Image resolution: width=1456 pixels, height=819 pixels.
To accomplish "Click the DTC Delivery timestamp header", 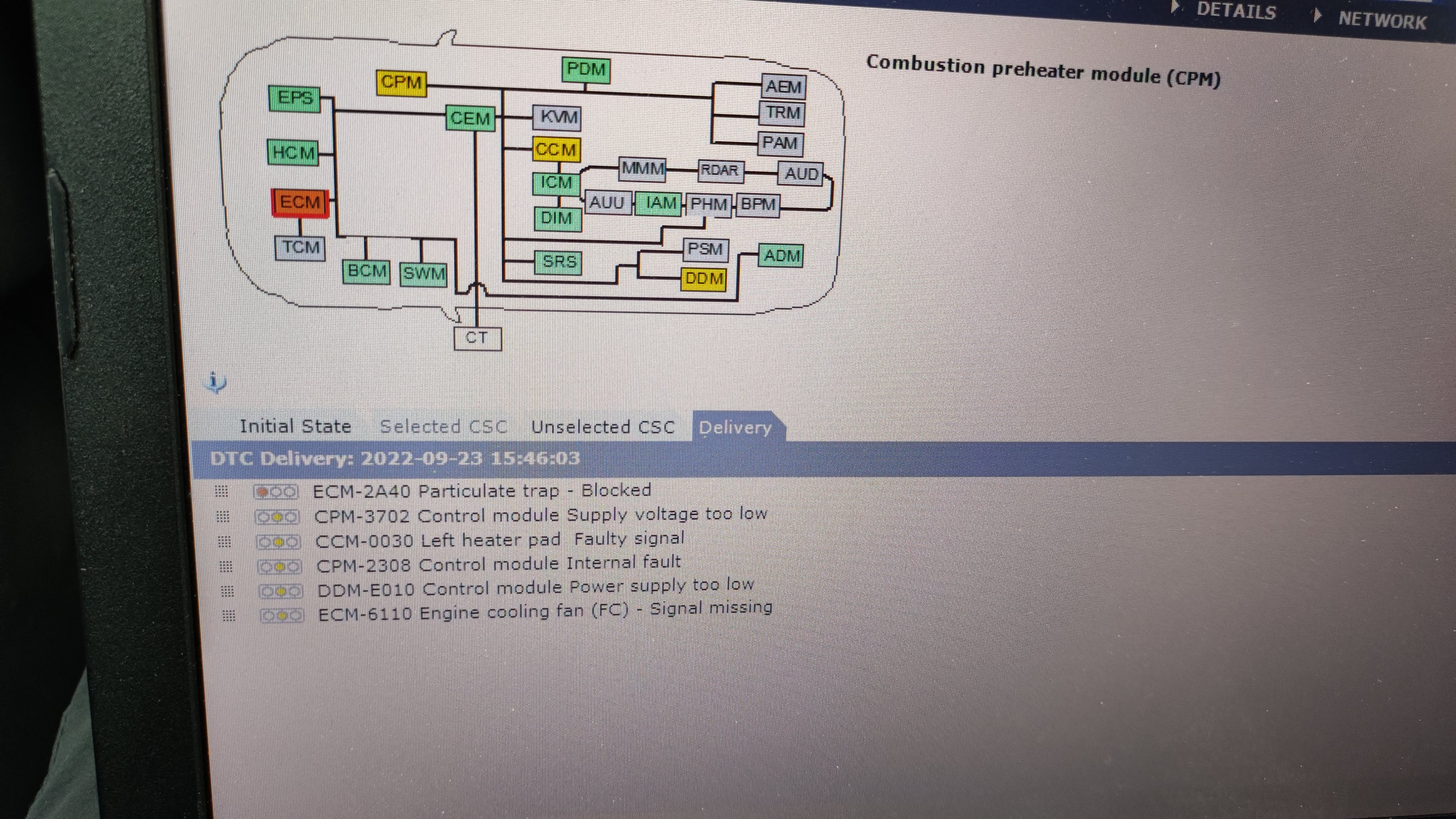I will tap(395, 458).
